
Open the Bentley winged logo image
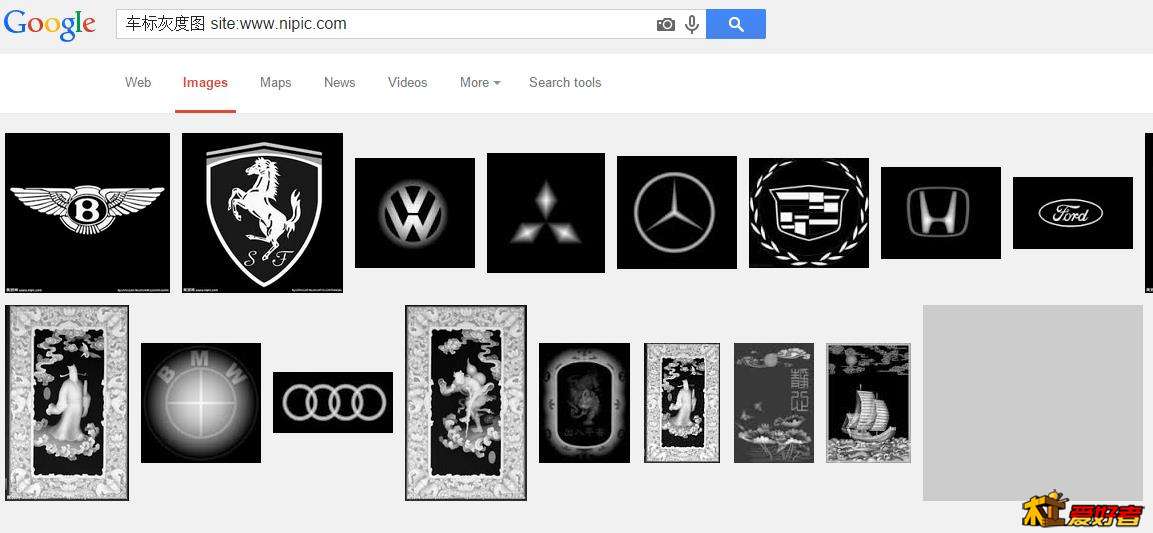coord(88,213)
